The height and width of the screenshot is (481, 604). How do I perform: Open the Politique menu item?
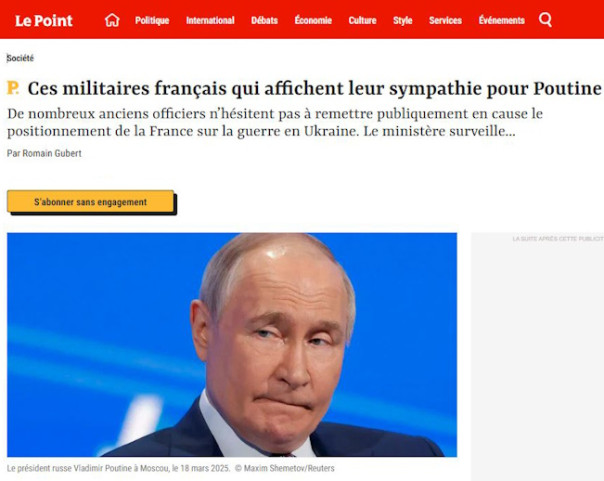(152, 20)
